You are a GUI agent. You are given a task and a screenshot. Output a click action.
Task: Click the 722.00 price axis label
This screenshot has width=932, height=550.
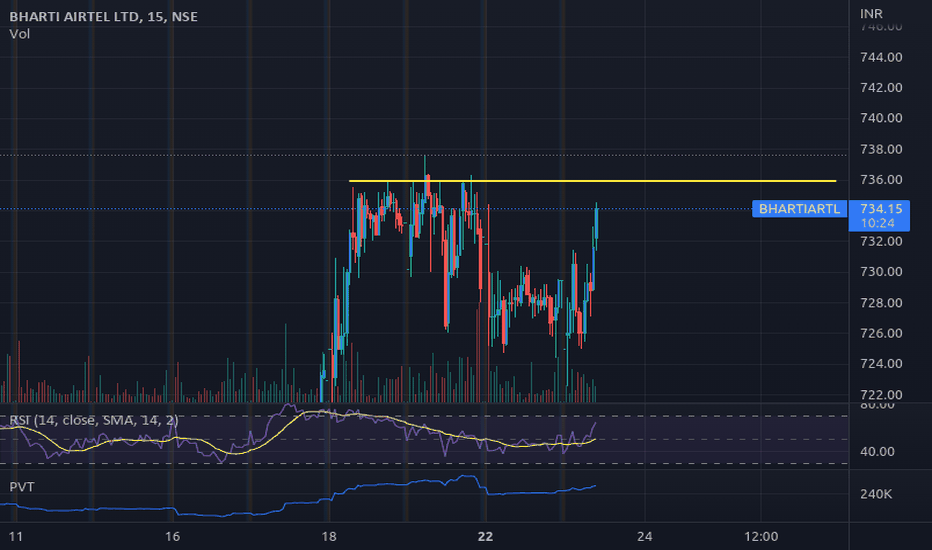[x=881, y=395]
